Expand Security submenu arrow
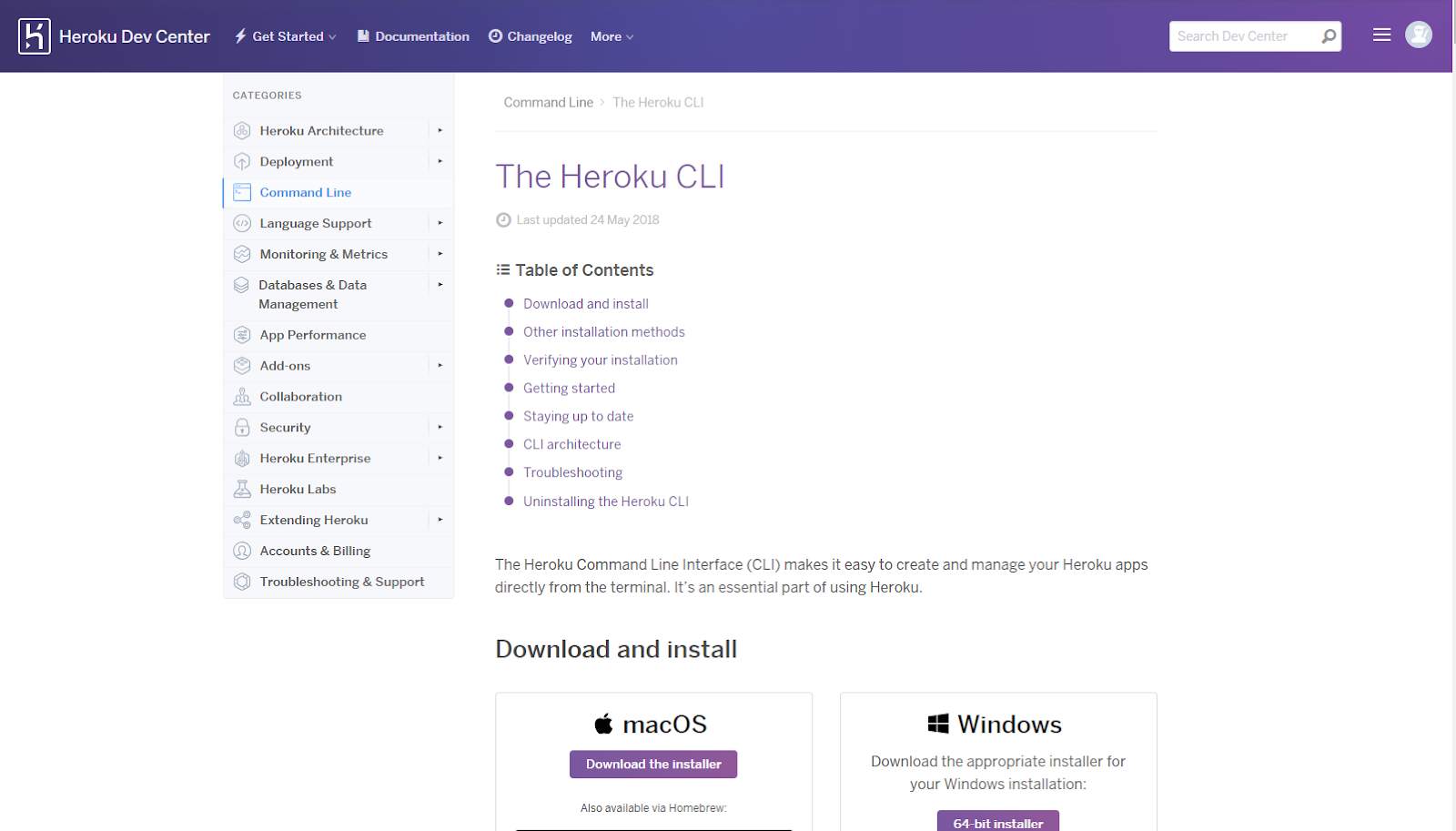 pyautogui.click(x=440, y=427)
